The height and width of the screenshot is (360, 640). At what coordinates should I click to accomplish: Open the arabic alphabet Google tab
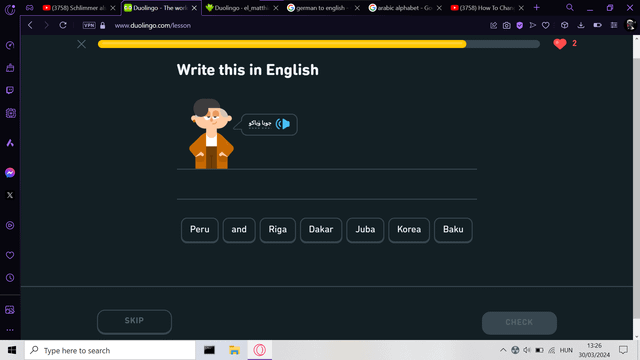pos(404,8)
